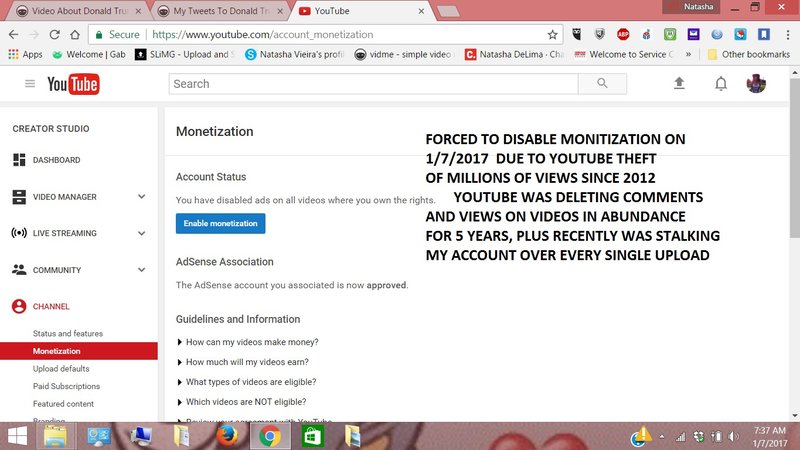
Task: Select Monetization in the sidebar
Action: (x=79, y=351)
